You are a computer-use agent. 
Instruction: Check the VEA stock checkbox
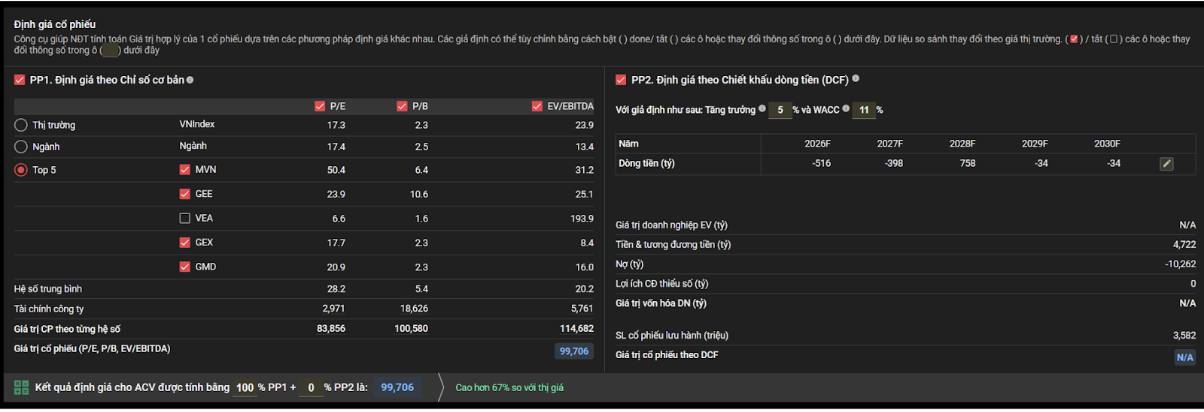click(184, 218)
